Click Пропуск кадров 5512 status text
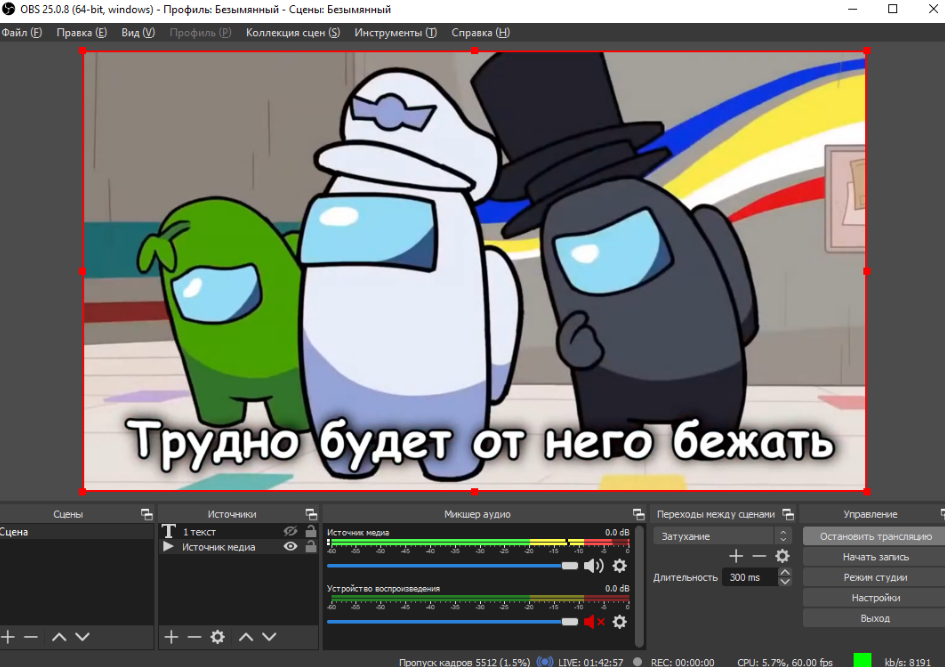The height and width of the screenshot is (667, 945). [464, 662]
